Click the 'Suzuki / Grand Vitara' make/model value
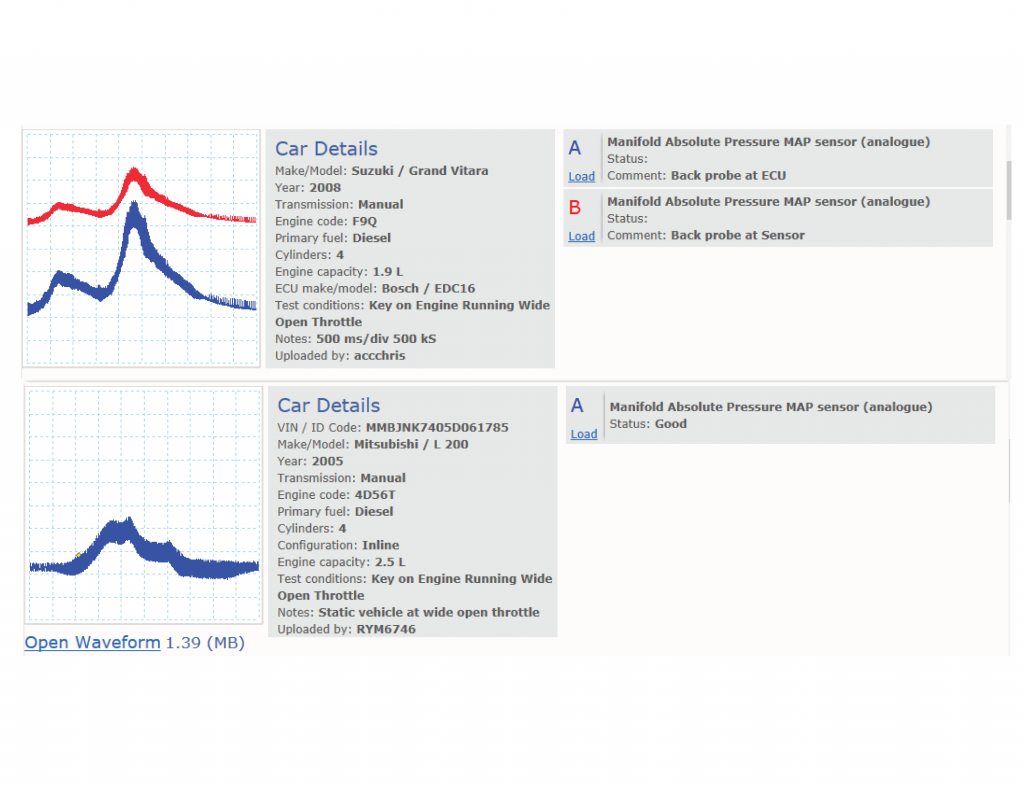The height and width of the screenshot is (786, 1024). [x=420, y=171]
